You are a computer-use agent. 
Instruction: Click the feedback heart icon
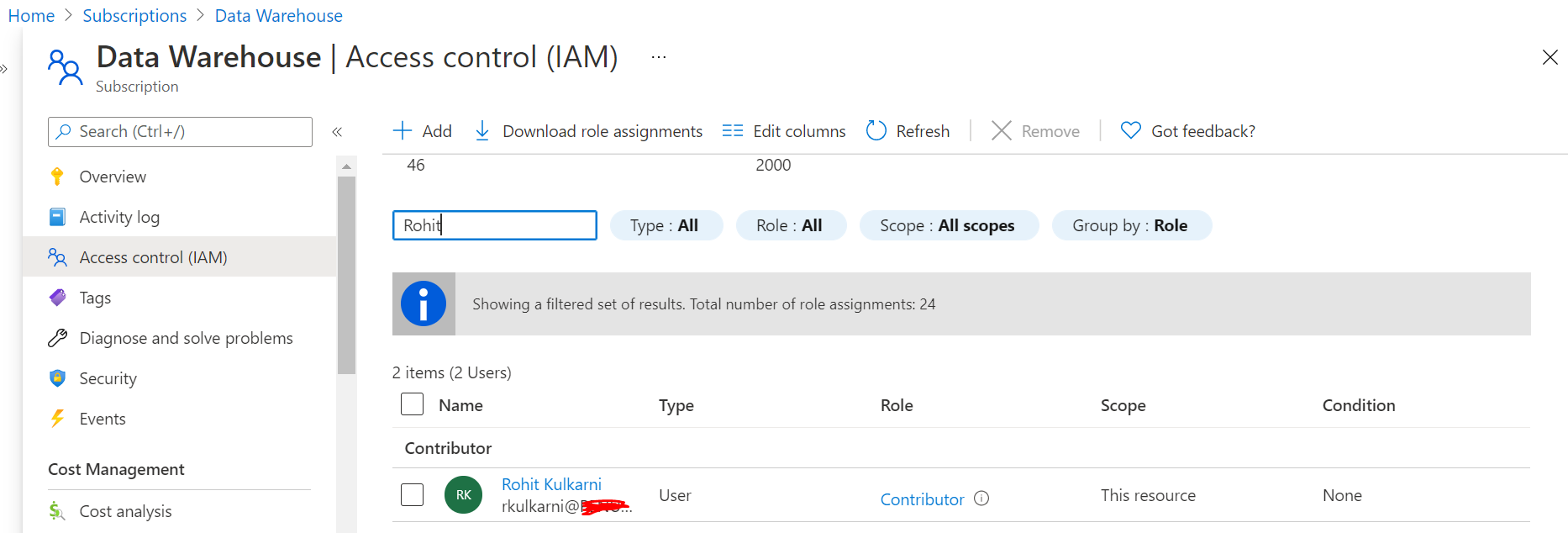coord(1131,130)
